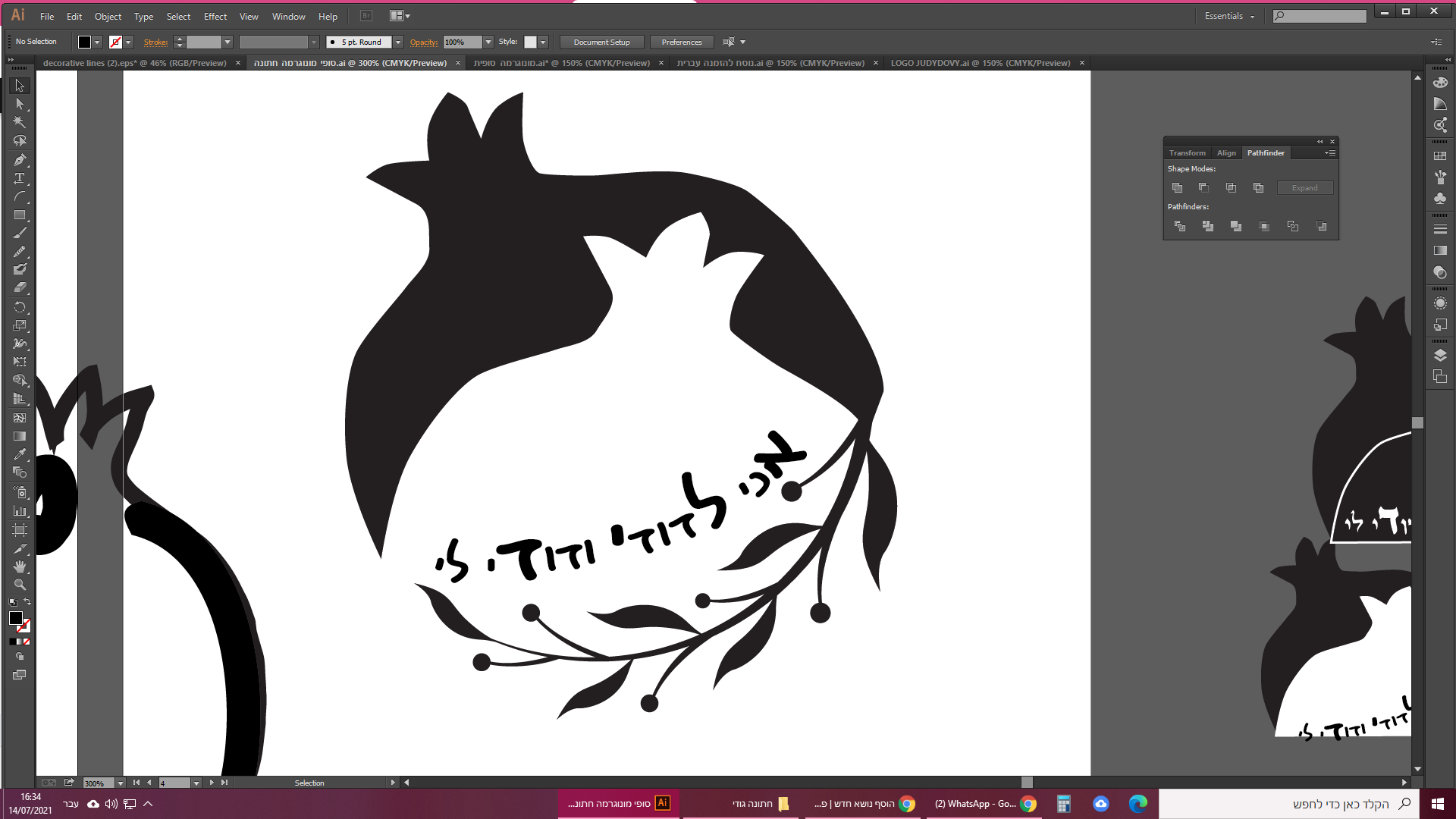Select the Eraser tool
The height and width of the screenshot is (819, 1456).
(x=20, y=288)
